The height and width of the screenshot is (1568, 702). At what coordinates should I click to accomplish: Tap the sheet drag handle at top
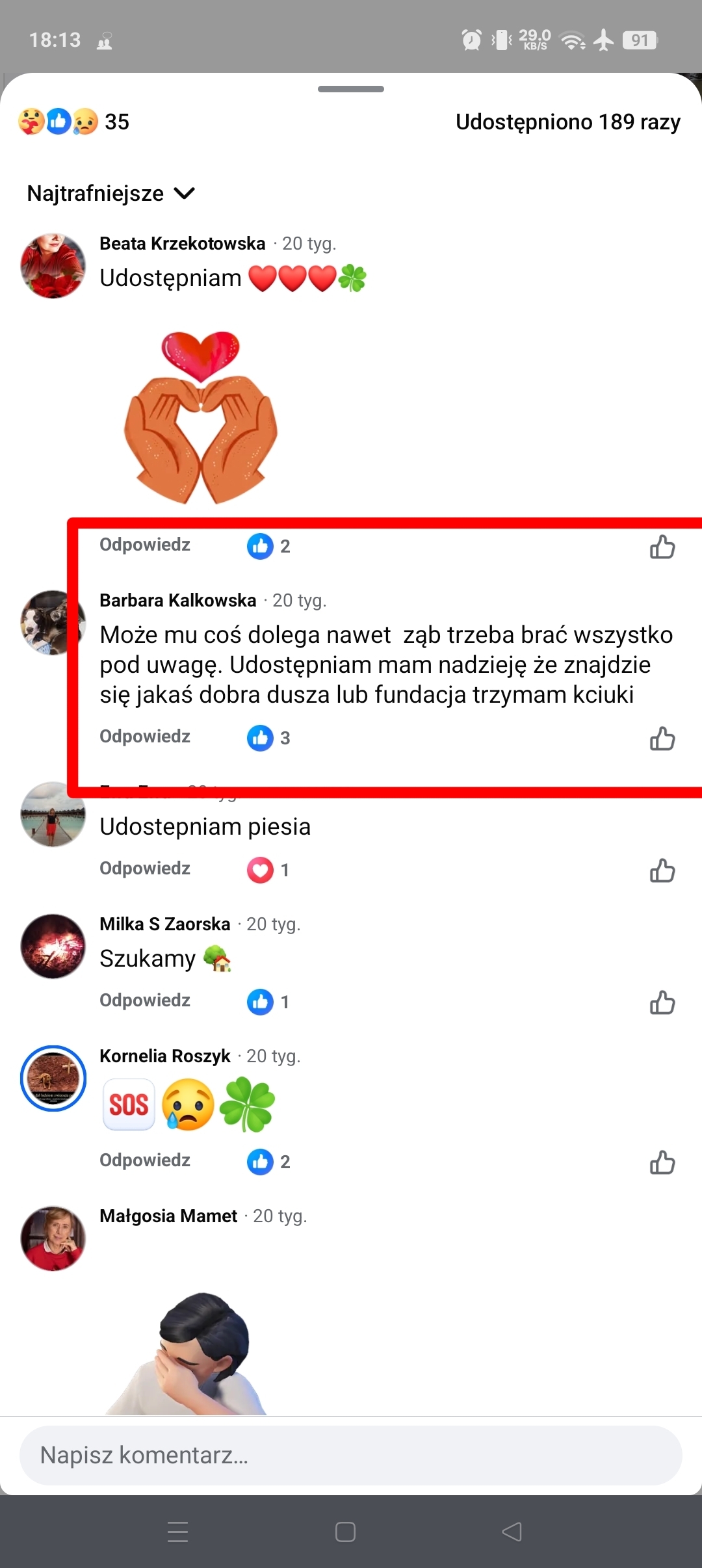pyautogui.click(x=351, y=89)
